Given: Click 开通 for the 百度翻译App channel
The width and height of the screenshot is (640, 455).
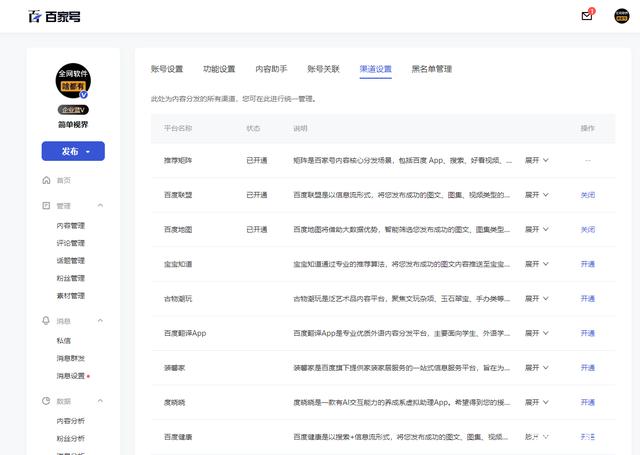Looking at the screenshot, I should pyautogui.click(x=588, y=333).
